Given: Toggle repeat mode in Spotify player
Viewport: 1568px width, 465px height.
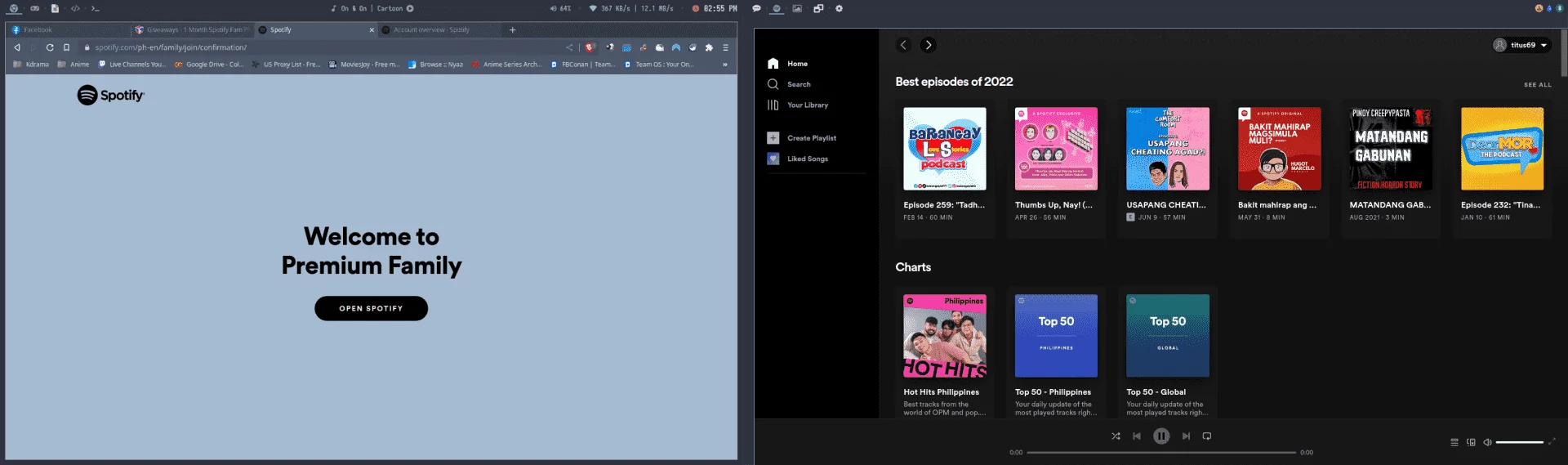Looking at the screenshot, I should (1206, 436).
